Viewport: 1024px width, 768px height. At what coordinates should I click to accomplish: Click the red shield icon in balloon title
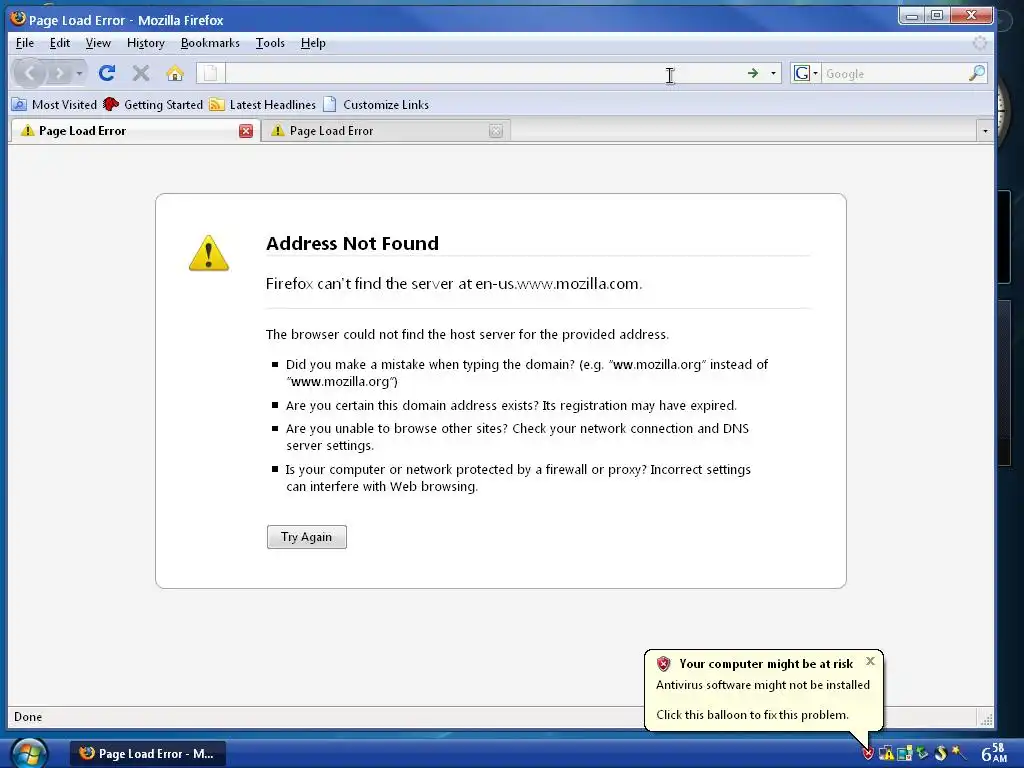pos(664,664)
